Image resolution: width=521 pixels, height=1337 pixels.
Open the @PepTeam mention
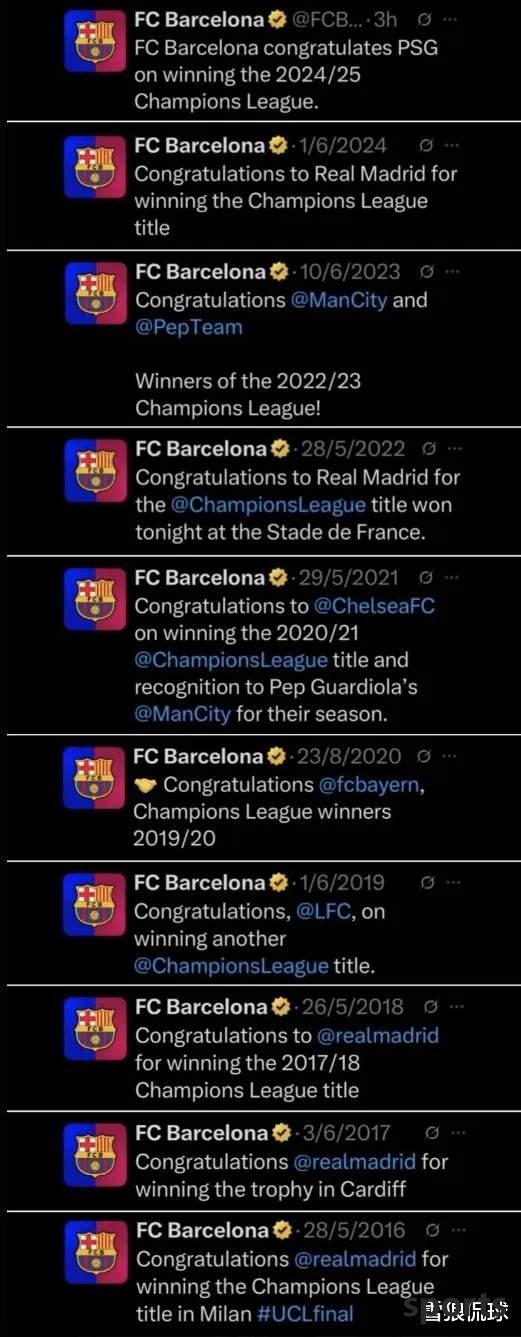tap(189, 327)
